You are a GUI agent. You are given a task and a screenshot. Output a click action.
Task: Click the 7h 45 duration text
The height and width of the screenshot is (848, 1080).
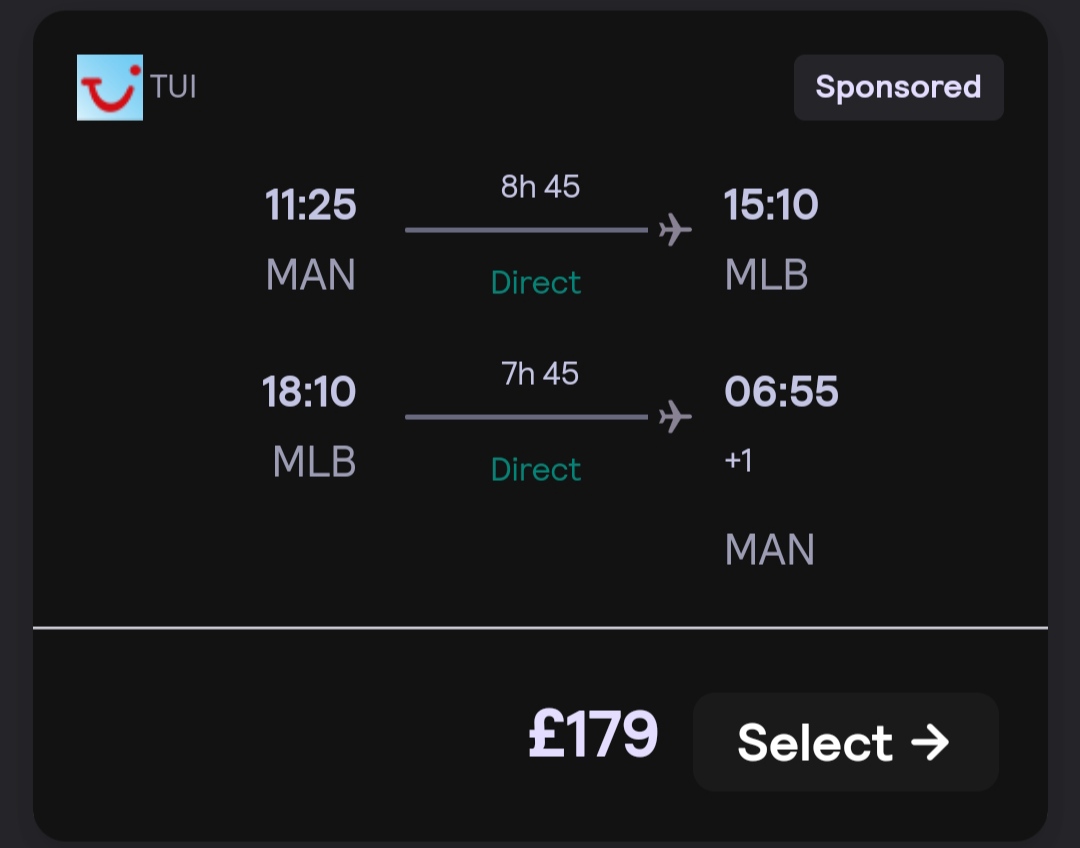tap(540, 373)
